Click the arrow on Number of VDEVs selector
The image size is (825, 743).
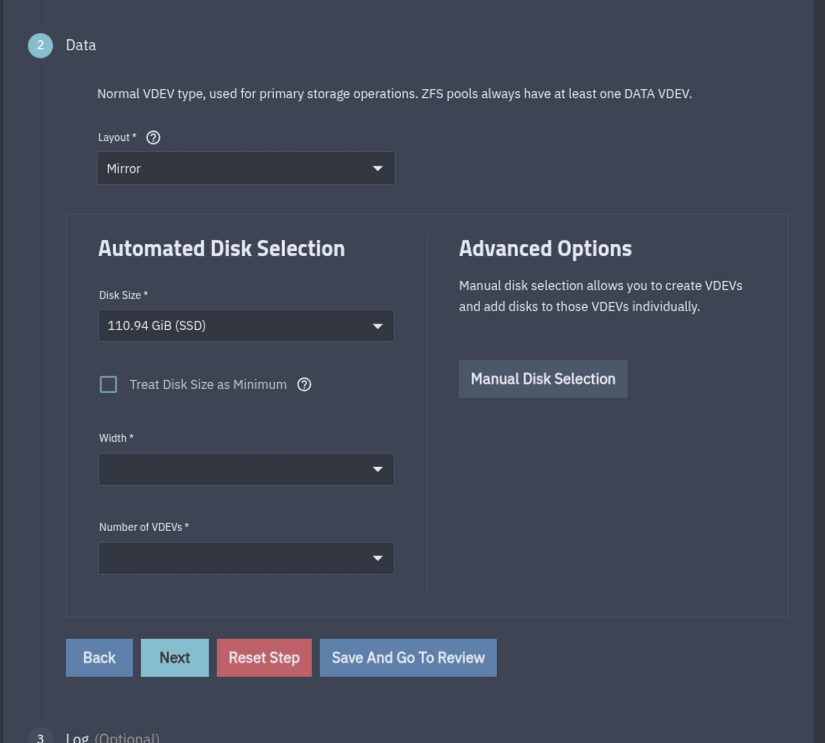pos(377,559)
